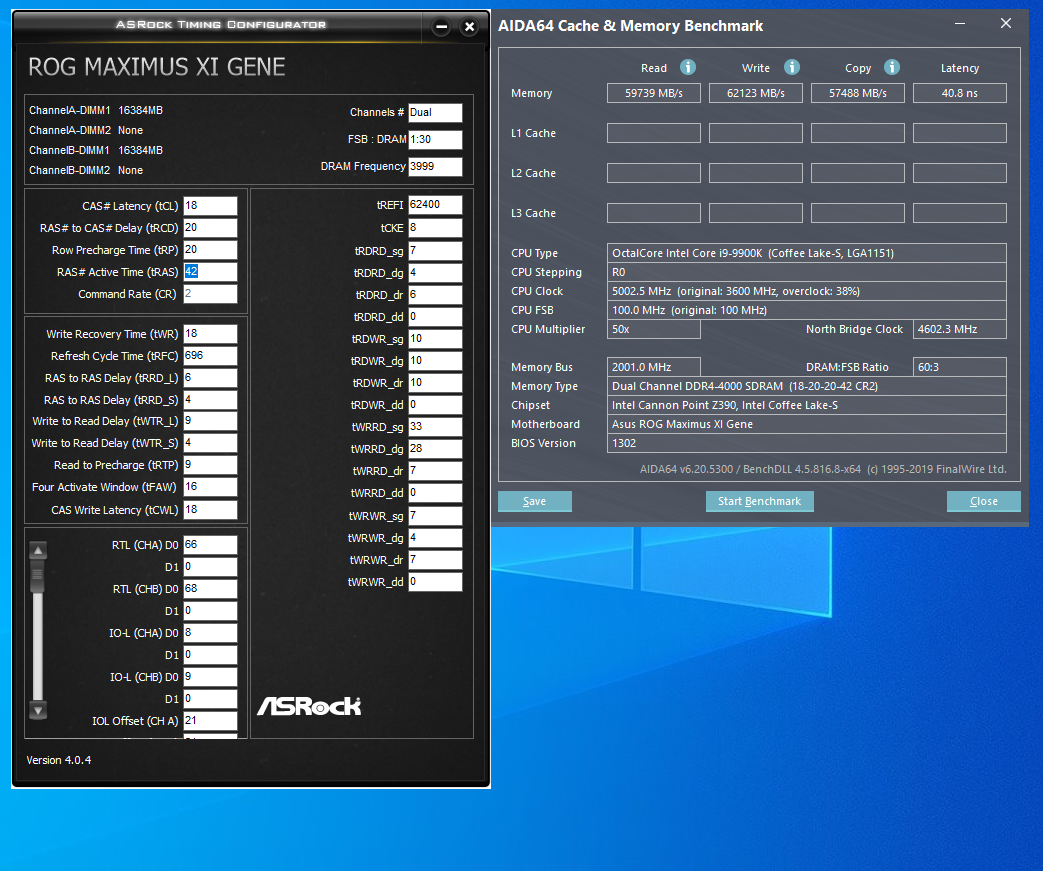1043x871 pixels.
Task: Select the tRDRD_dg value field
Action: click(x=435, y=272)
